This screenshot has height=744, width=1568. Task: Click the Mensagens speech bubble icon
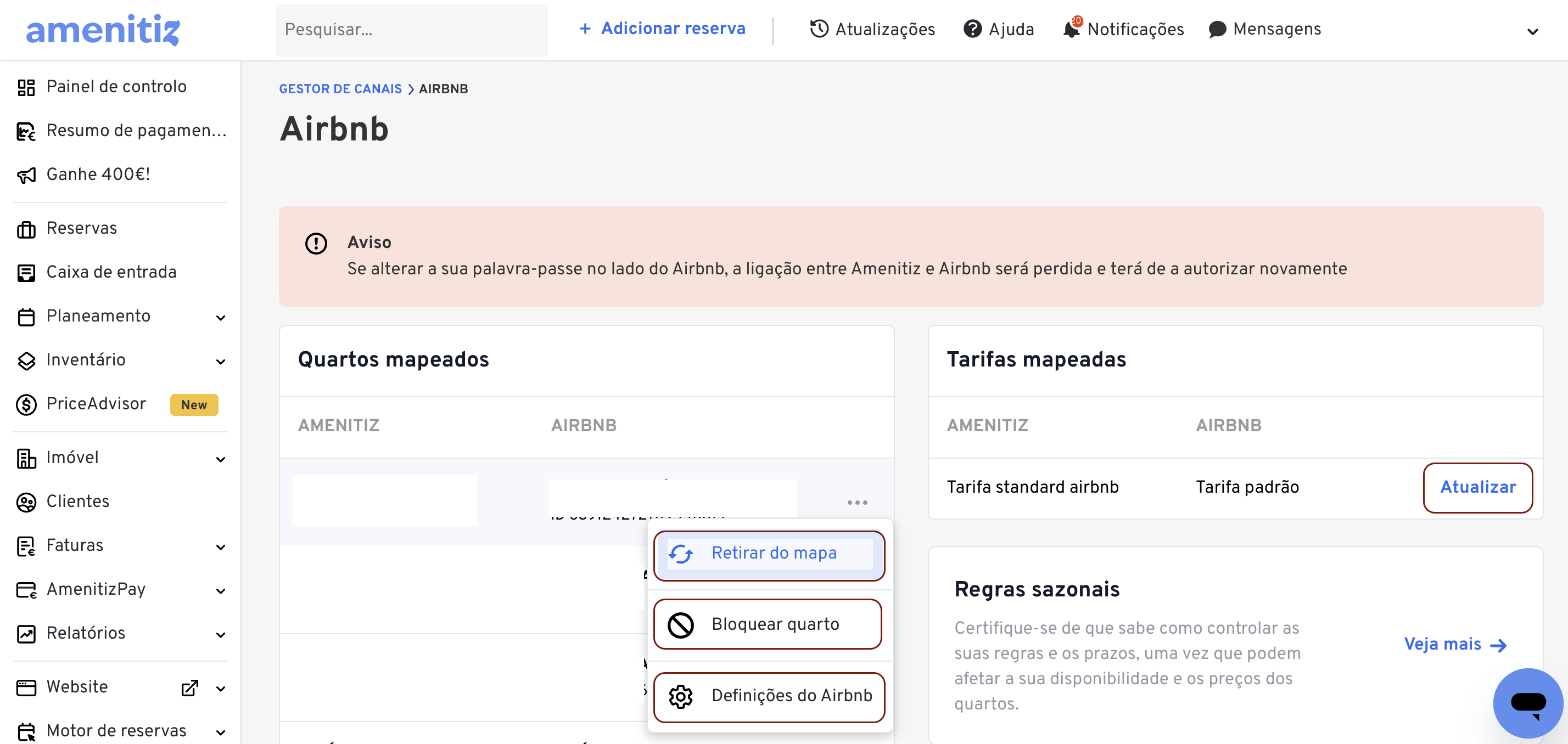point(1217,29)
